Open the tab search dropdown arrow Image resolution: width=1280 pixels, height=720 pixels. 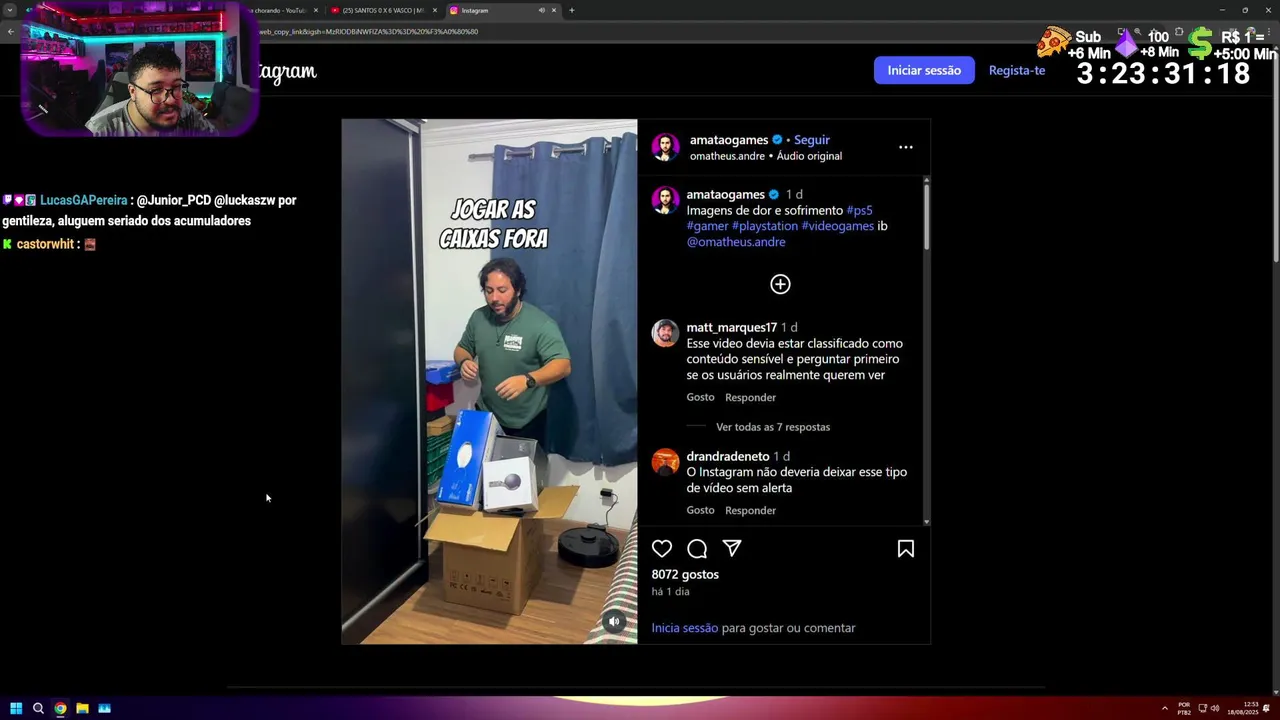click(10, 10)
